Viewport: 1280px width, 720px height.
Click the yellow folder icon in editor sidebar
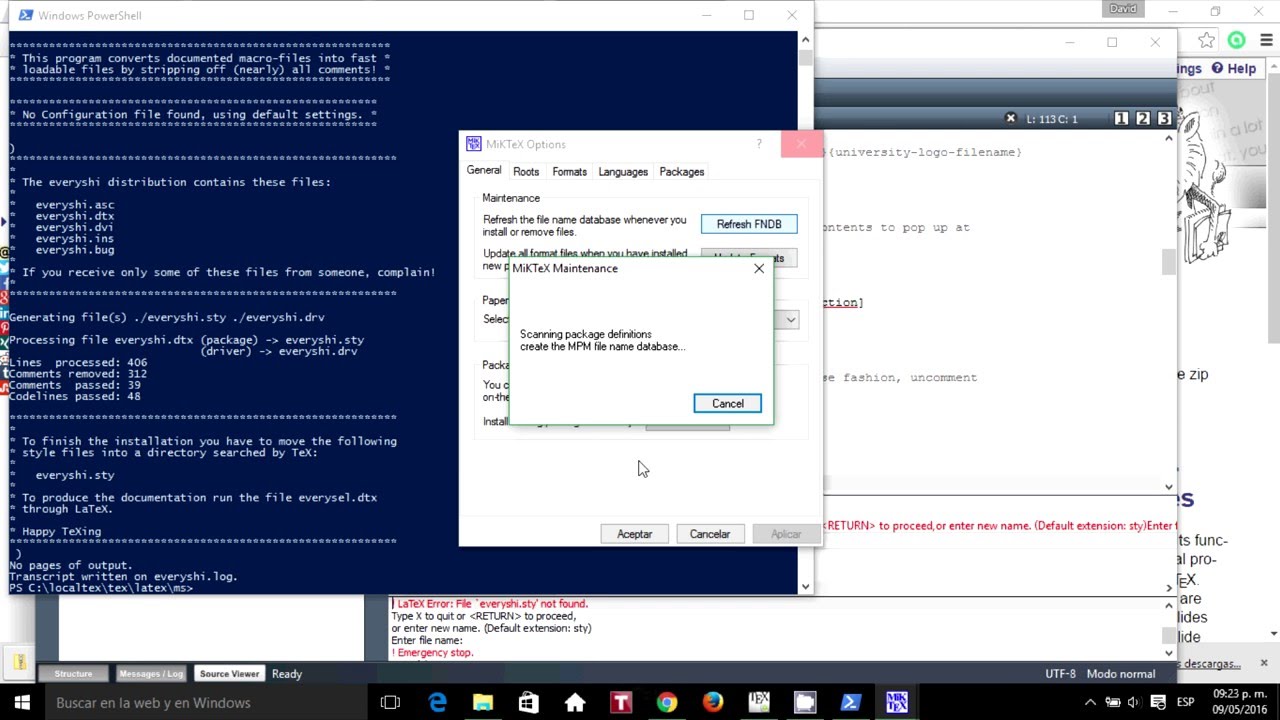pyautogui.click(x=19, y=661)
